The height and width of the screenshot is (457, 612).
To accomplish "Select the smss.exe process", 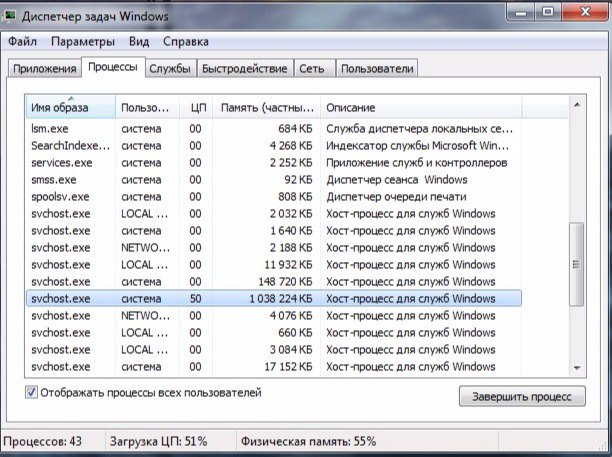I will [x=273, y=180].
